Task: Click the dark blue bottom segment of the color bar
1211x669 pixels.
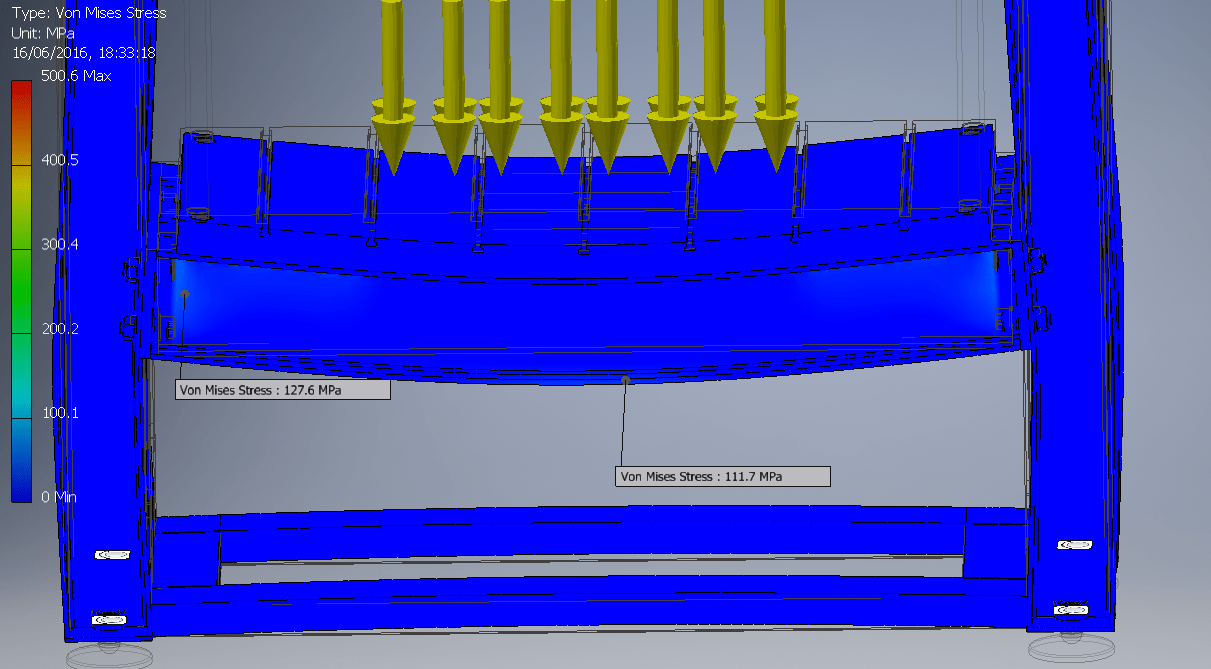Action: pyautogui.click(x=21, y=458)
